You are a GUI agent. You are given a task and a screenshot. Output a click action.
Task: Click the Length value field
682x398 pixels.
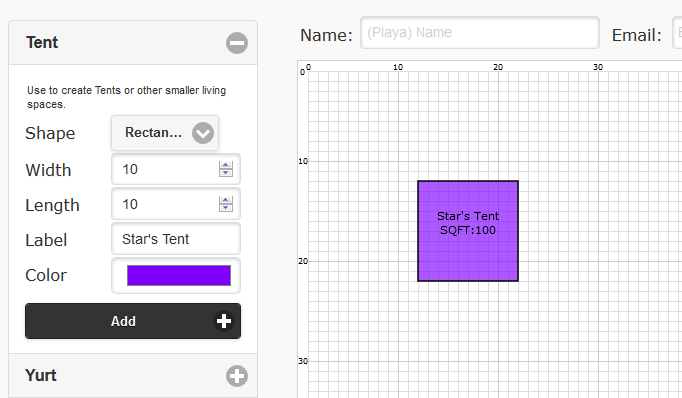click(x=176, y=204)
